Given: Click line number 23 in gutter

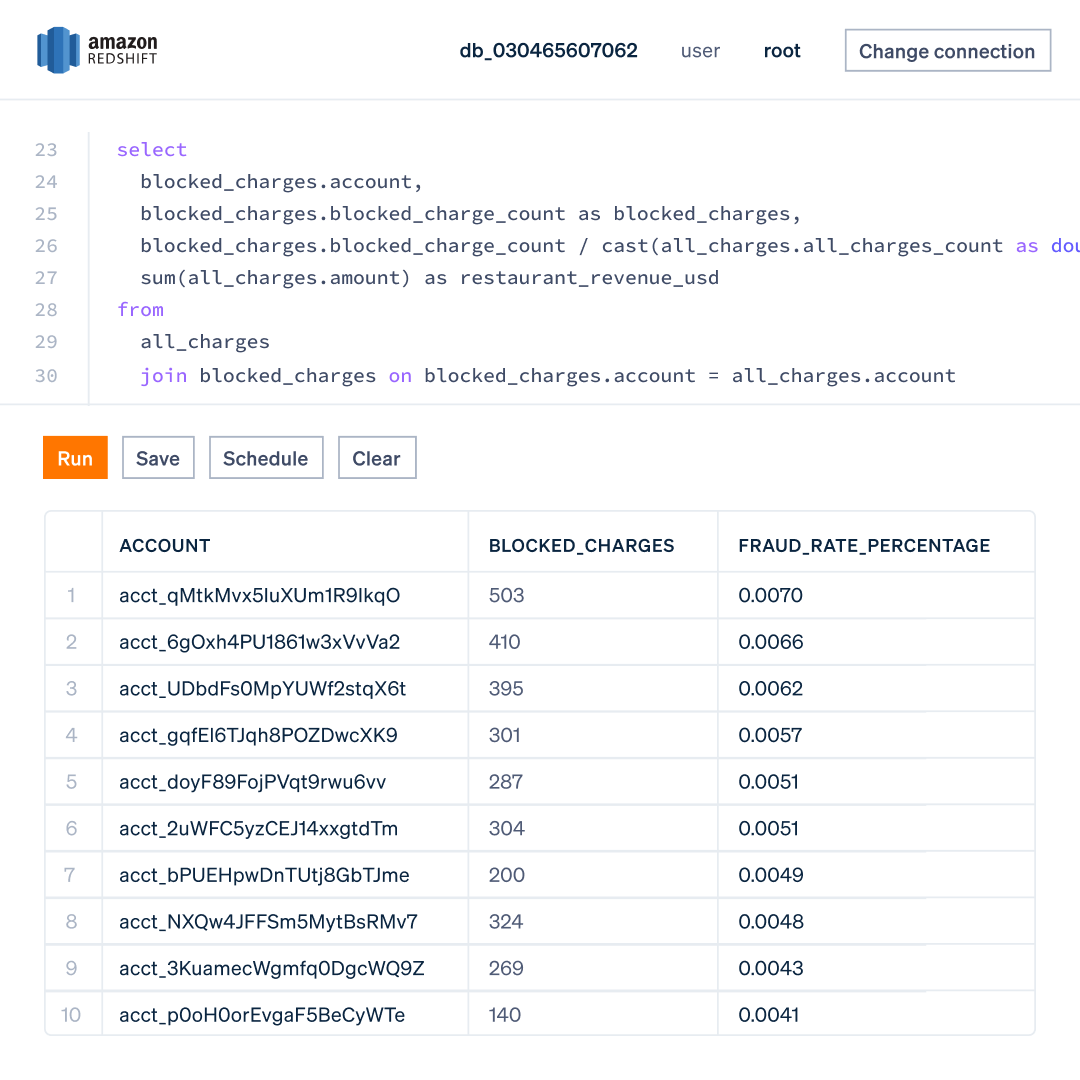Looking at the screenshot, I should (46, 149).
